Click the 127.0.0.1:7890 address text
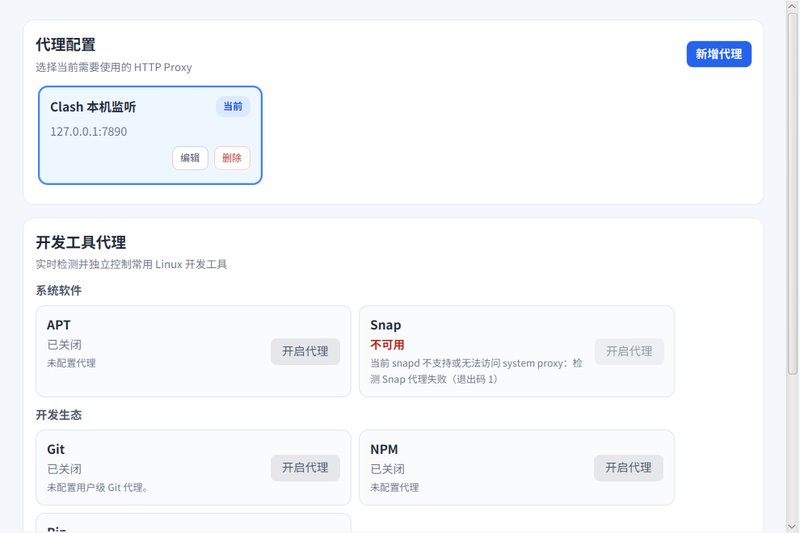The height and width of the screenshot is (533, 800). pyautogui.click(x=88, y=132)
